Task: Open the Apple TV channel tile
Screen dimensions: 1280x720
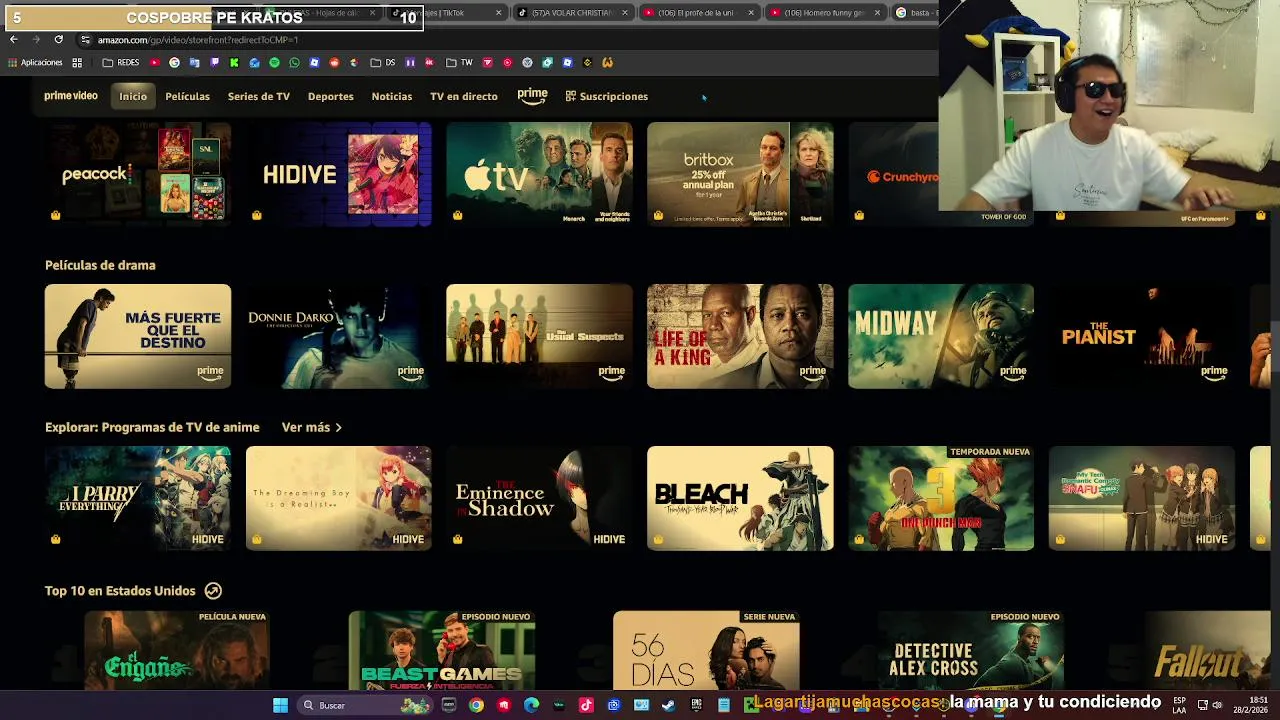Action: pos(539,174)
